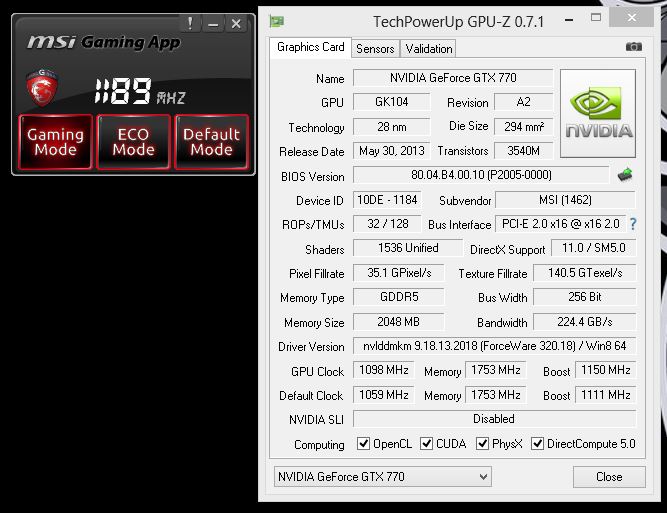Image resolution: width=667 pixels, height=513 pixels.
Task: Activate Gaming Mode in MSI app
Action: tap(55, 142)
